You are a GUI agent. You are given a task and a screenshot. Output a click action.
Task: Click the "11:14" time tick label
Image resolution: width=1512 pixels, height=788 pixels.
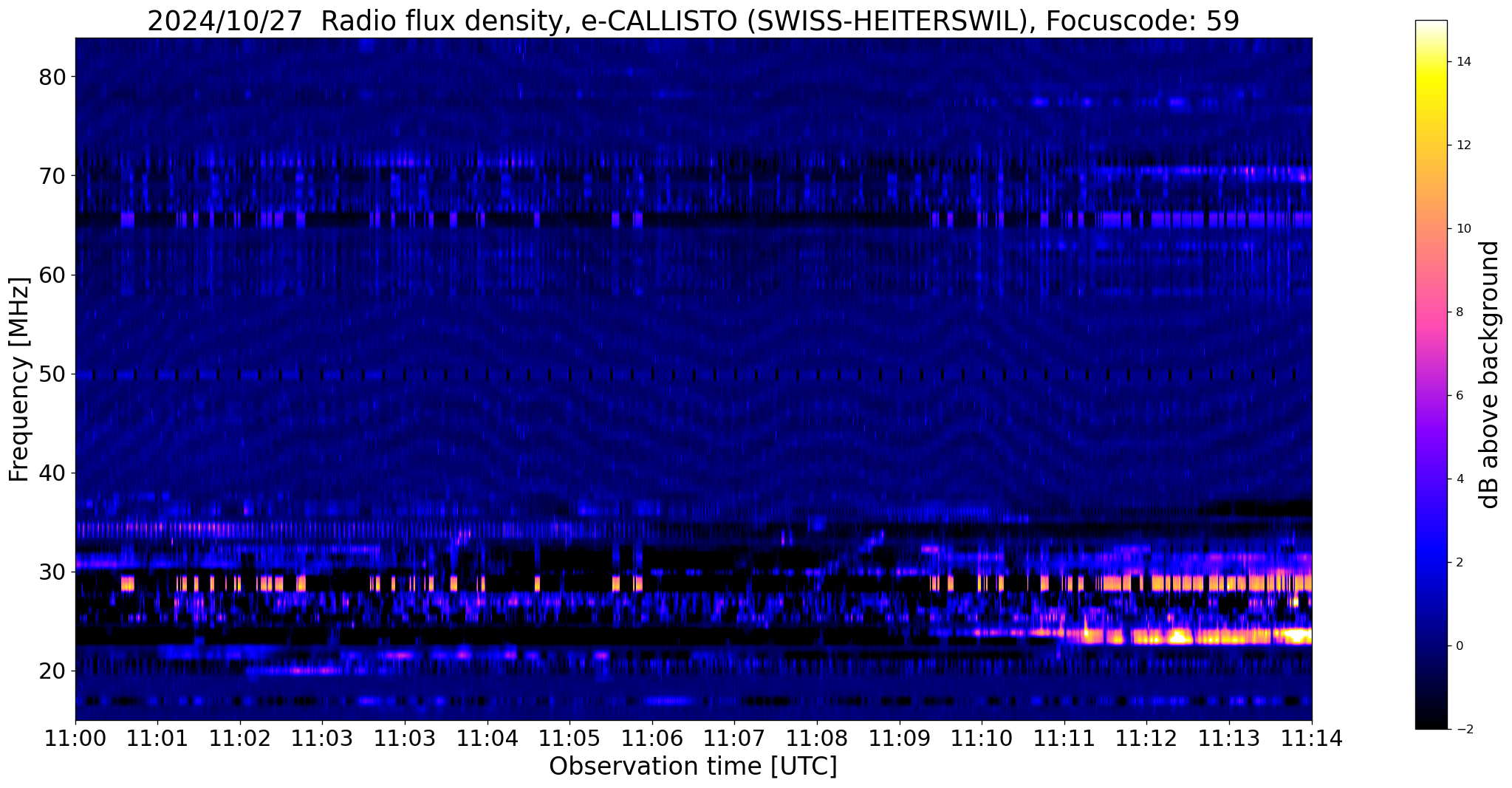click(x=1312, y=738)
